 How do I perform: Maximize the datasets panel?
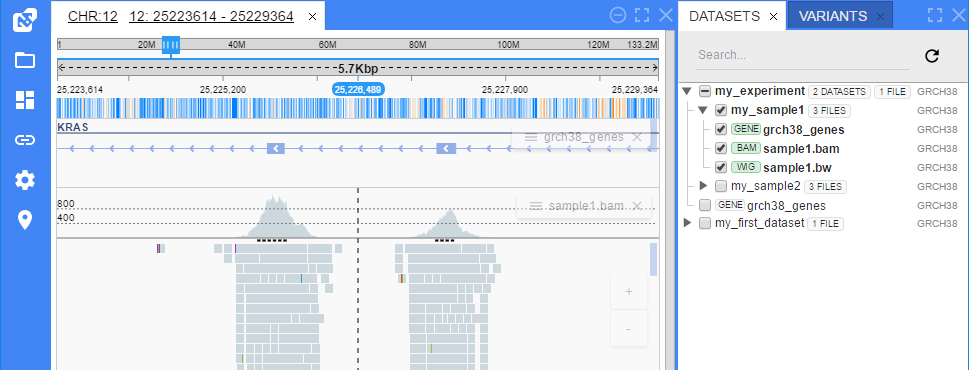coord(935,15)
